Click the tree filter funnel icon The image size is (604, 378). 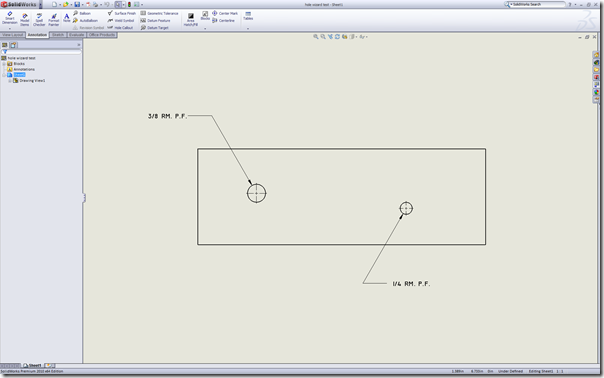coord(5,52)
